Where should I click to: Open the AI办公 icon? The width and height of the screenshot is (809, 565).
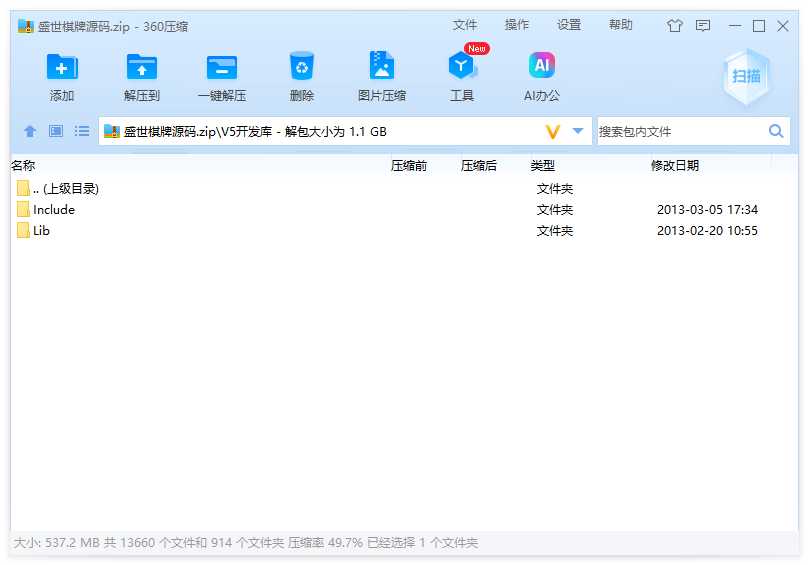click(542, 66)
